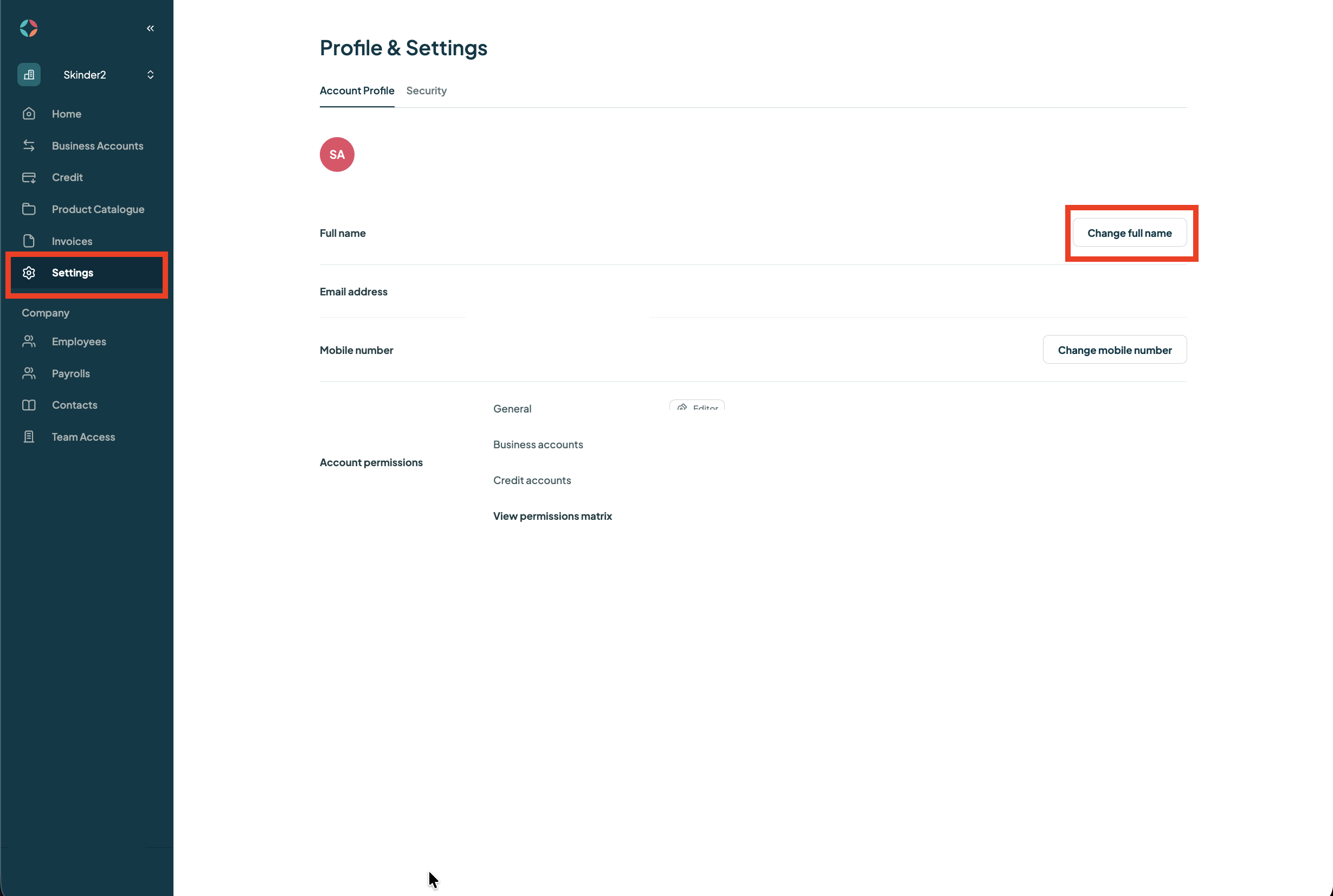Screen dimensions: 1333x896
Task: Click the Credit card icon
Action: click(x=29, y=178)
